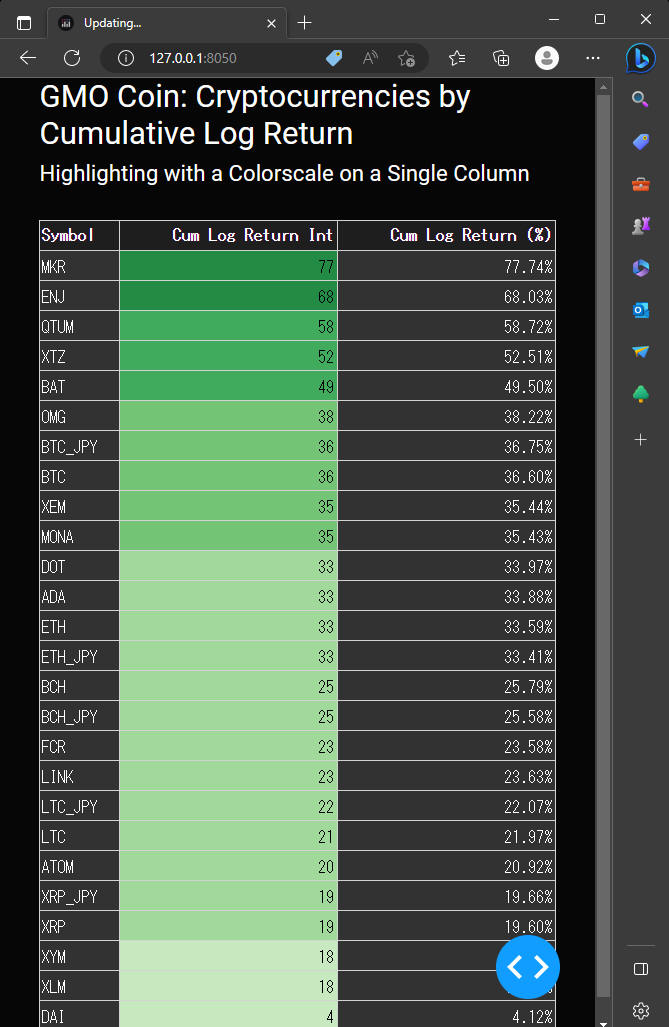Select the LTC_JPY symbol cell
Screen dimensions: 669x1027
click(79, 806)
